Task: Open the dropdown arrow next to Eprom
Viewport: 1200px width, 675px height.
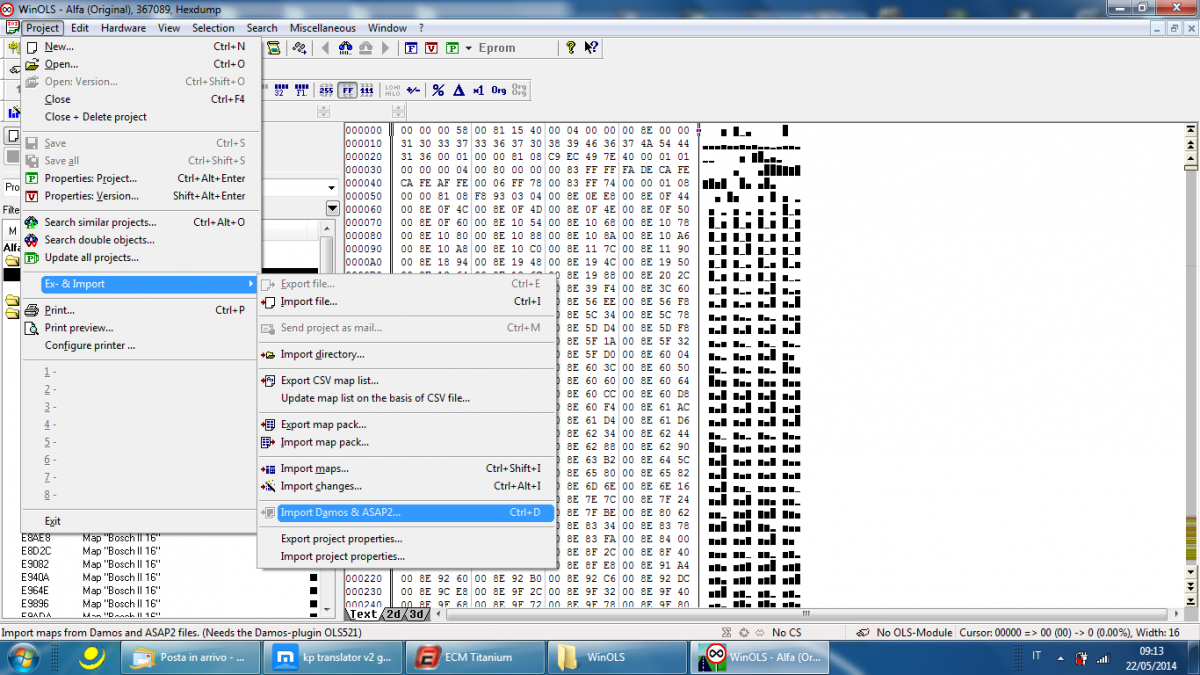Action: point(469,48)
